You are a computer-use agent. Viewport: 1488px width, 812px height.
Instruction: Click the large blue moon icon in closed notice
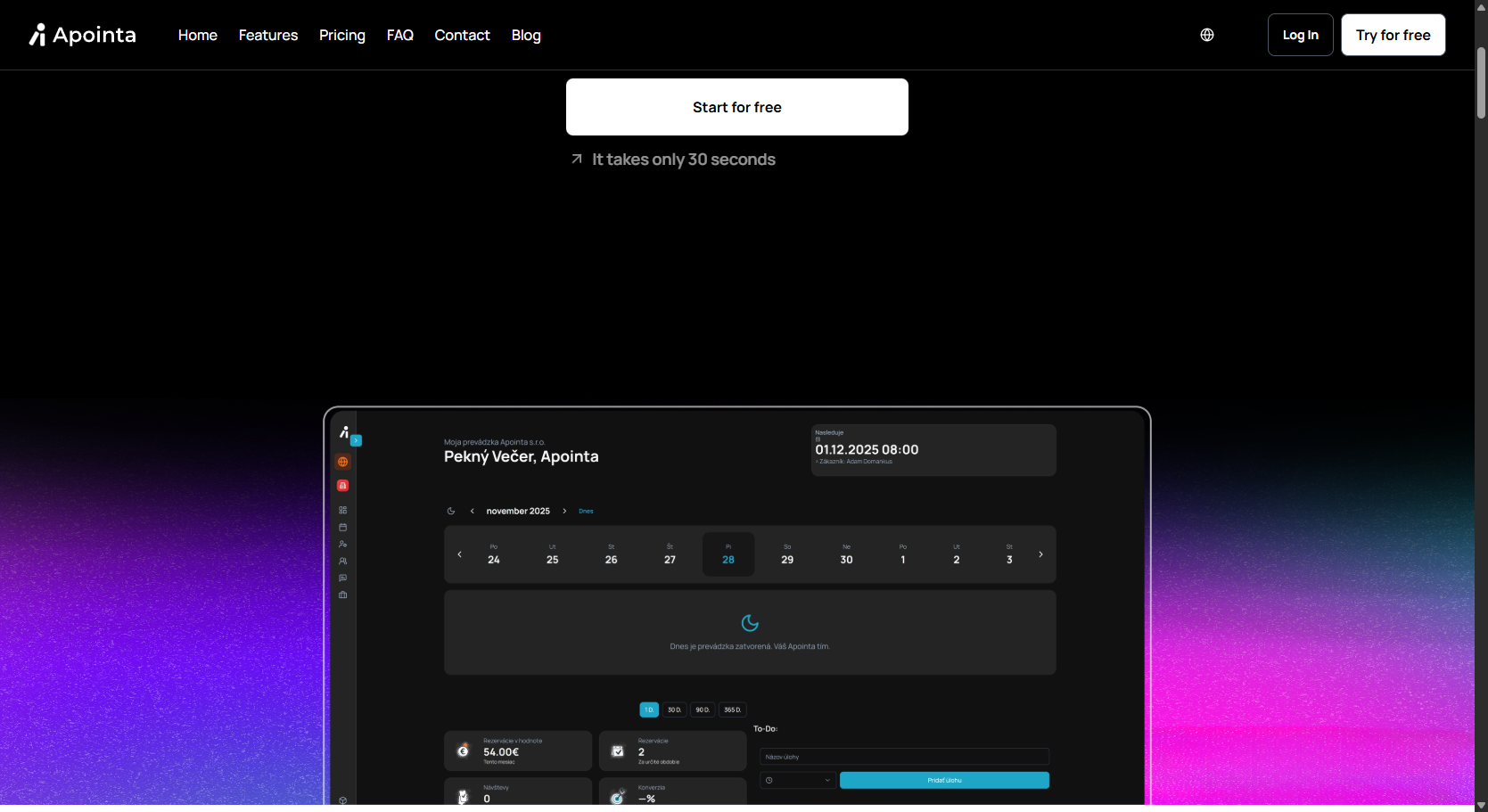point(750,623)
